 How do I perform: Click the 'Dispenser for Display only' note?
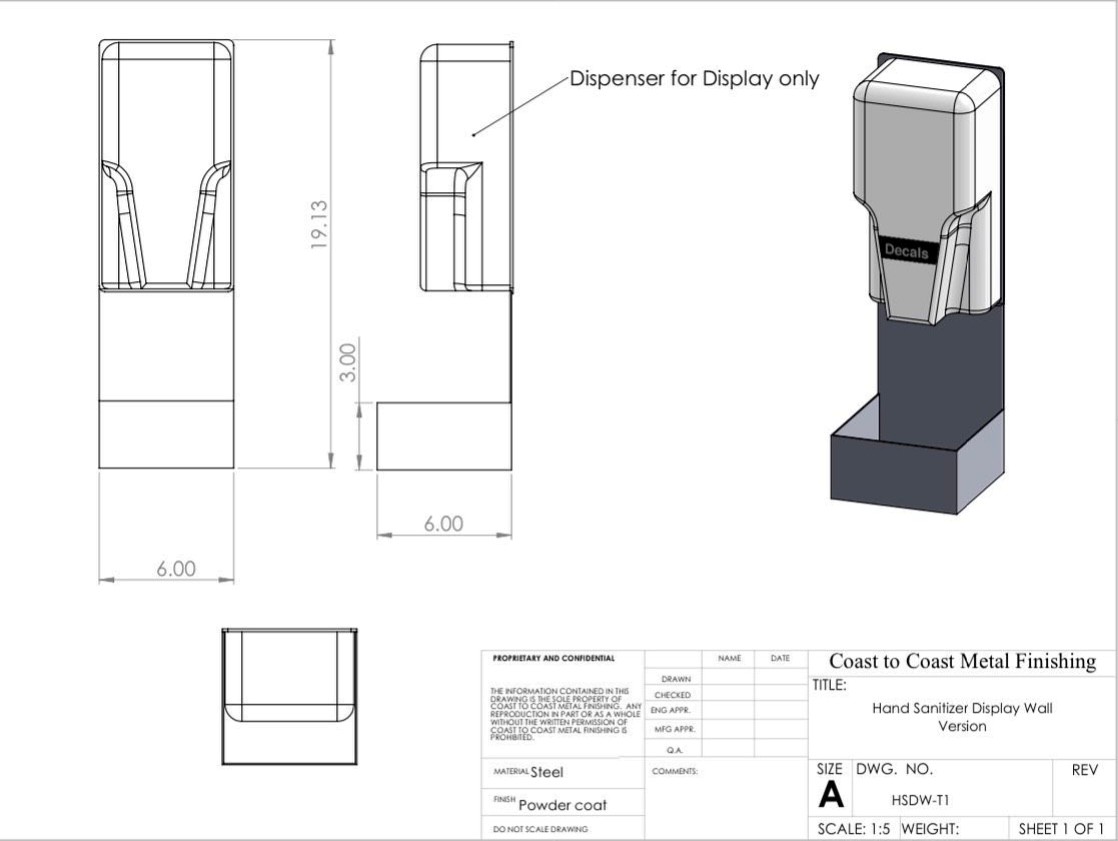694,79
